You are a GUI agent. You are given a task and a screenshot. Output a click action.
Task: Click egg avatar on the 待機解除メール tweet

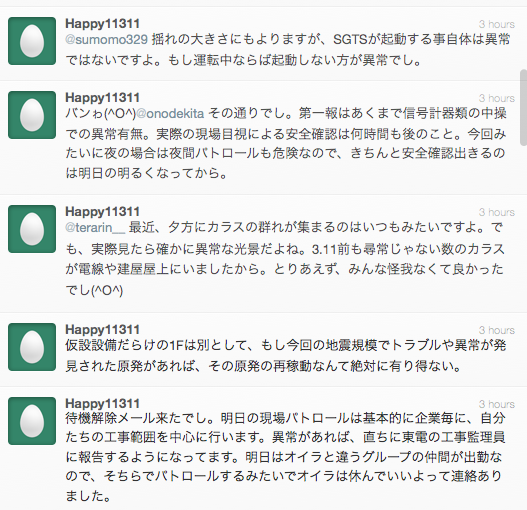tap(32, 421)
